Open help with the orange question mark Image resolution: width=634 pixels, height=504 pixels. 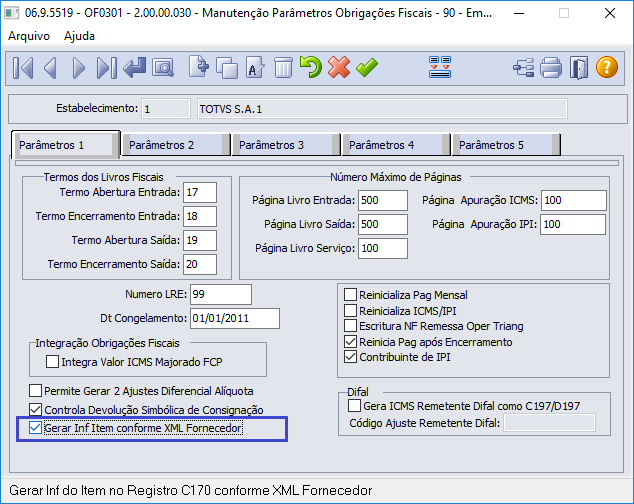pos(607,67)
